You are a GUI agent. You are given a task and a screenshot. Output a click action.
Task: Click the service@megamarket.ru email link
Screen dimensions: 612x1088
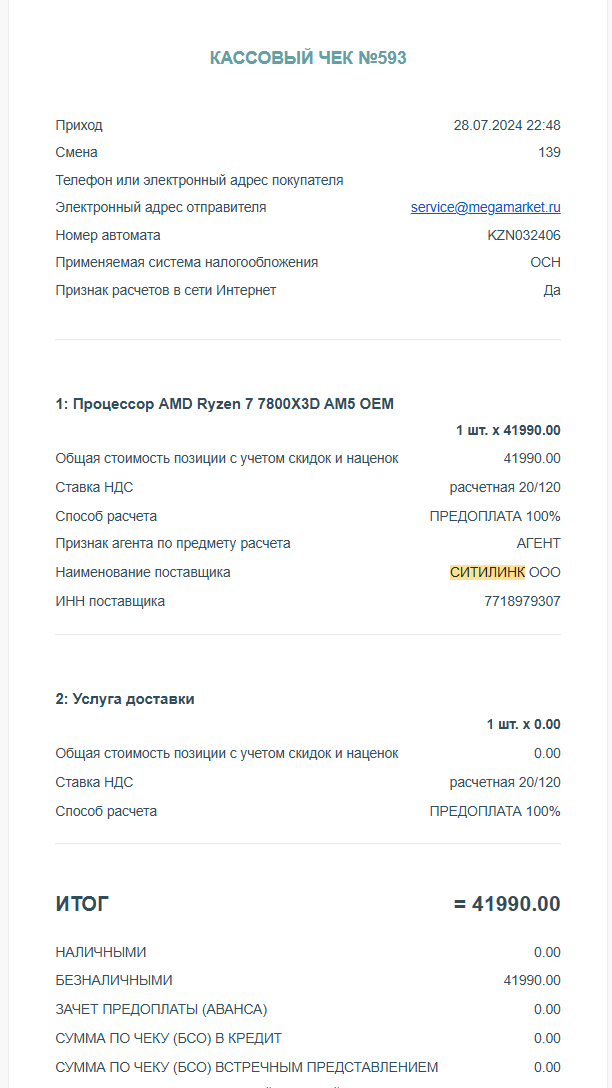click(485, 208)
